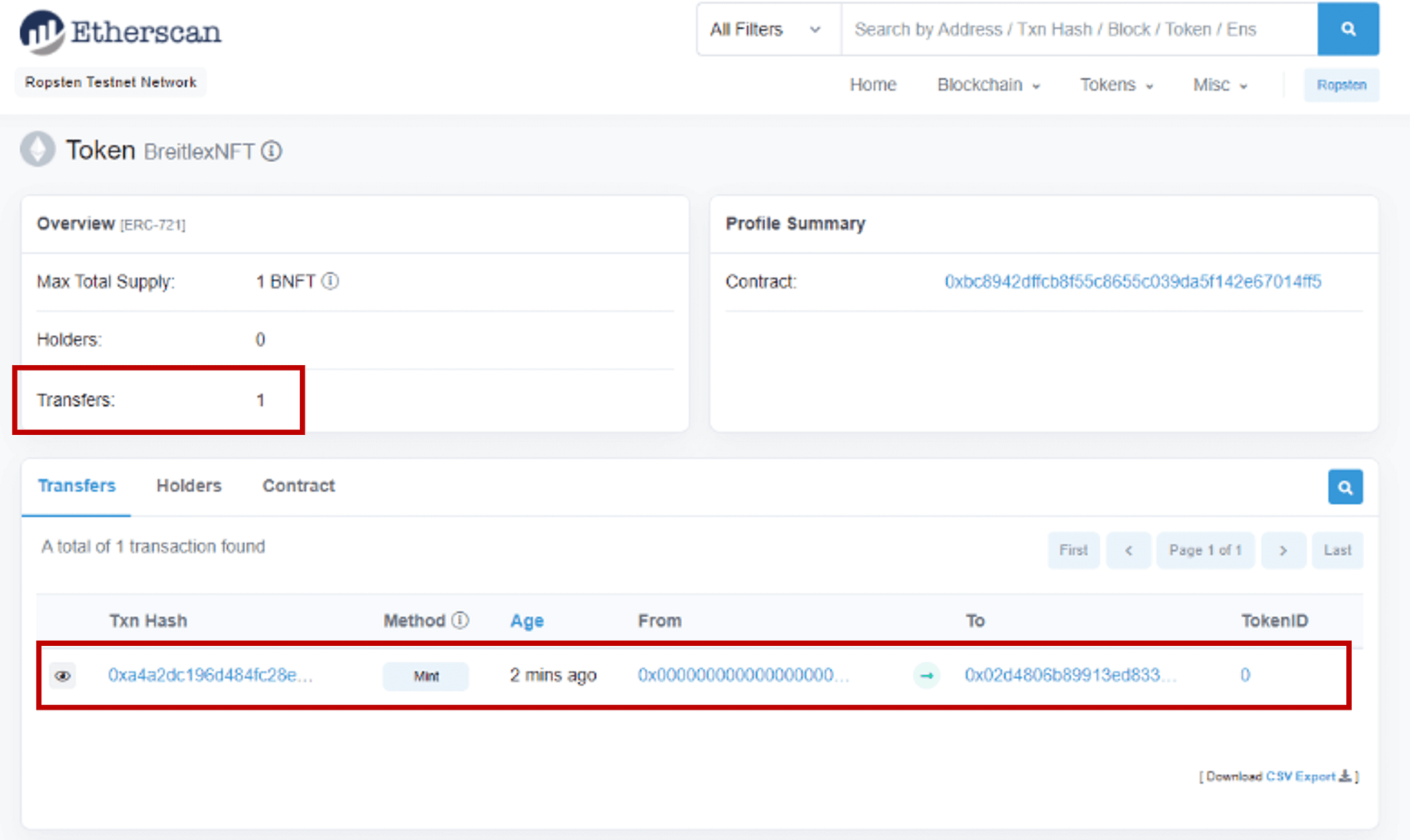Click the eye icon for the Mint transaction
The image size is (1410, 840).
63,676
